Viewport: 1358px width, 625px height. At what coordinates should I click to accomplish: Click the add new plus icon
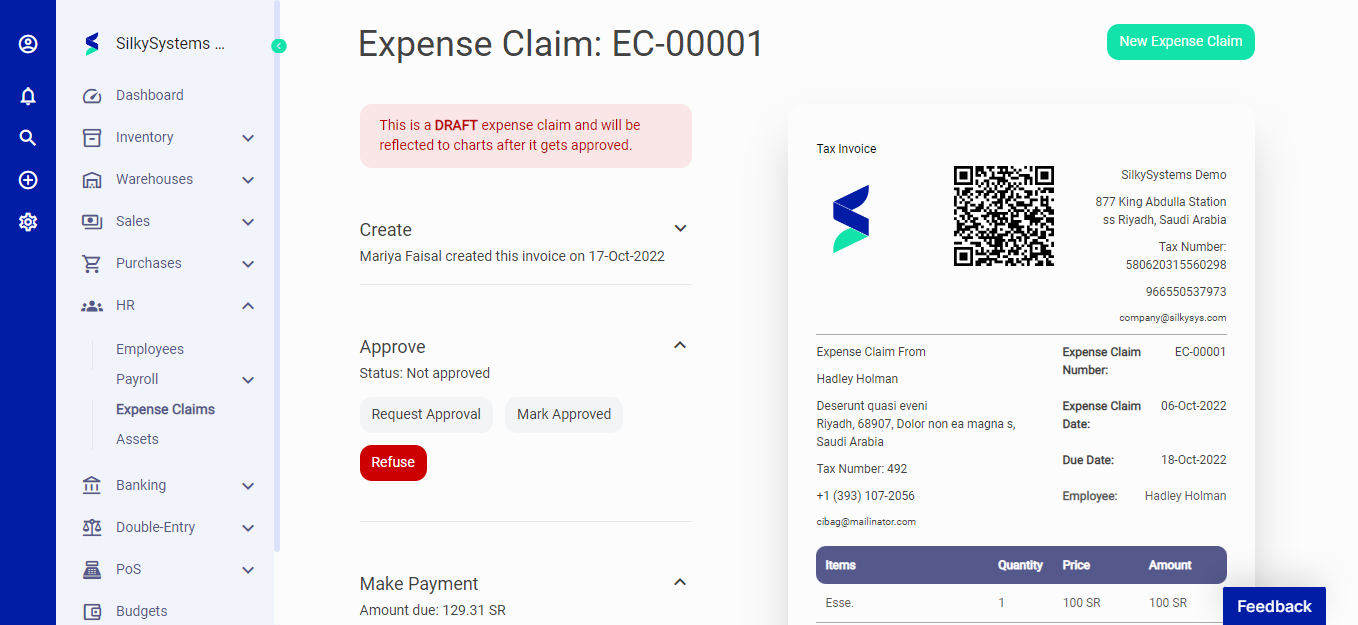tap(28, 180)
